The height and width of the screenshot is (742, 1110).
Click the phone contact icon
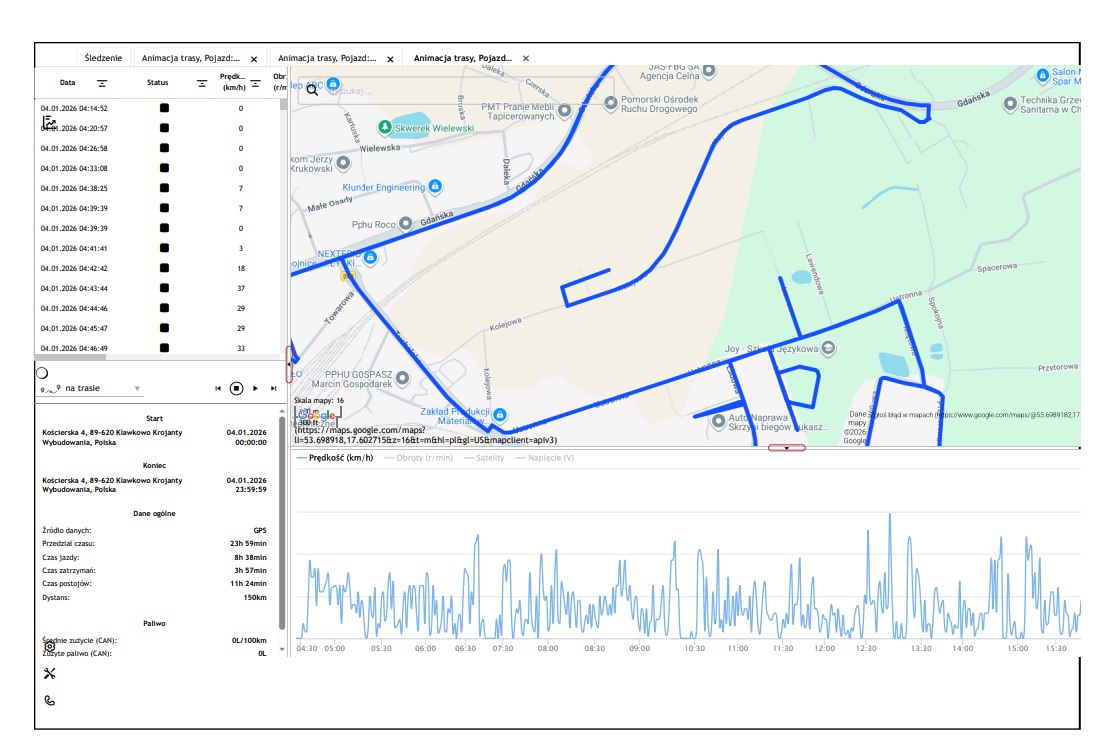[x=49, y=700]
